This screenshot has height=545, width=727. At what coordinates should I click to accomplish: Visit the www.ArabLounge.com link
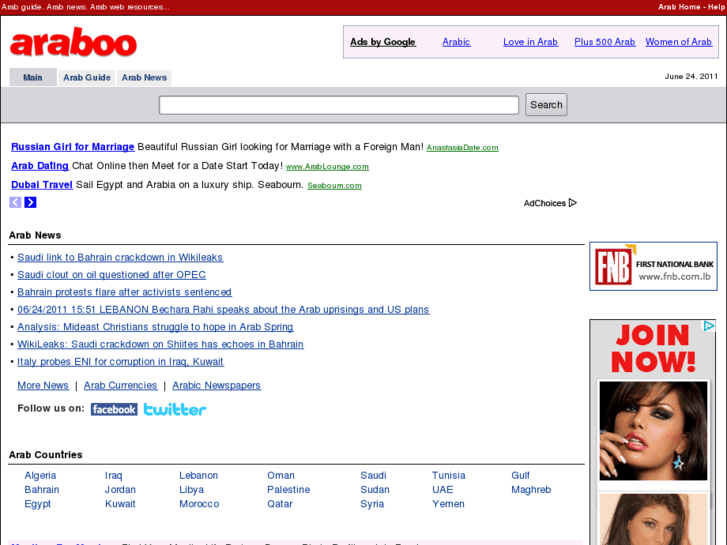[x=327, y=167]
